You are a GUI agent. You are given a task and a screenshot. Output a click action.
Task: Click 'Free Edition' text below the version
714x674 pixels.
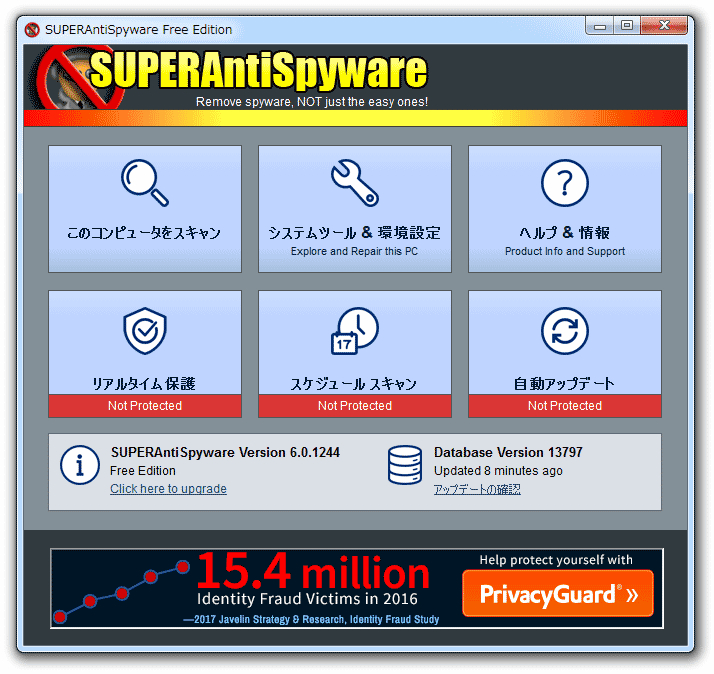point(143,470)
